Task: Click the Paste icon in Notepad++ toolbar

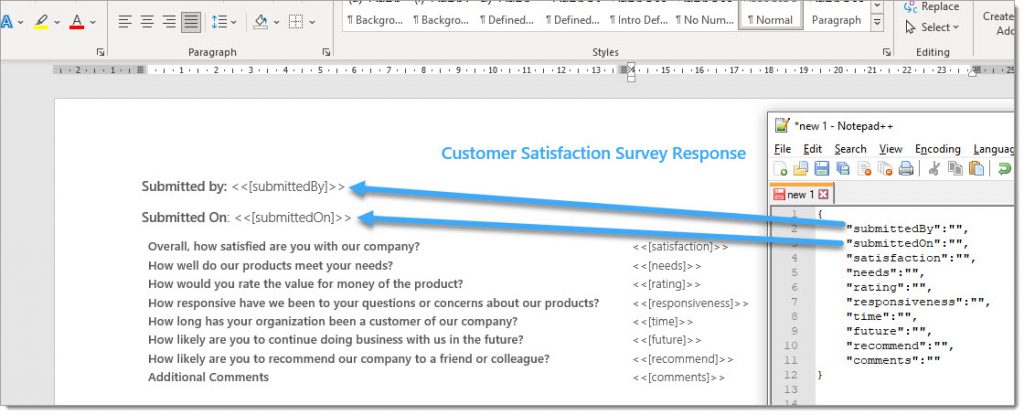Action: pos(976,169)
